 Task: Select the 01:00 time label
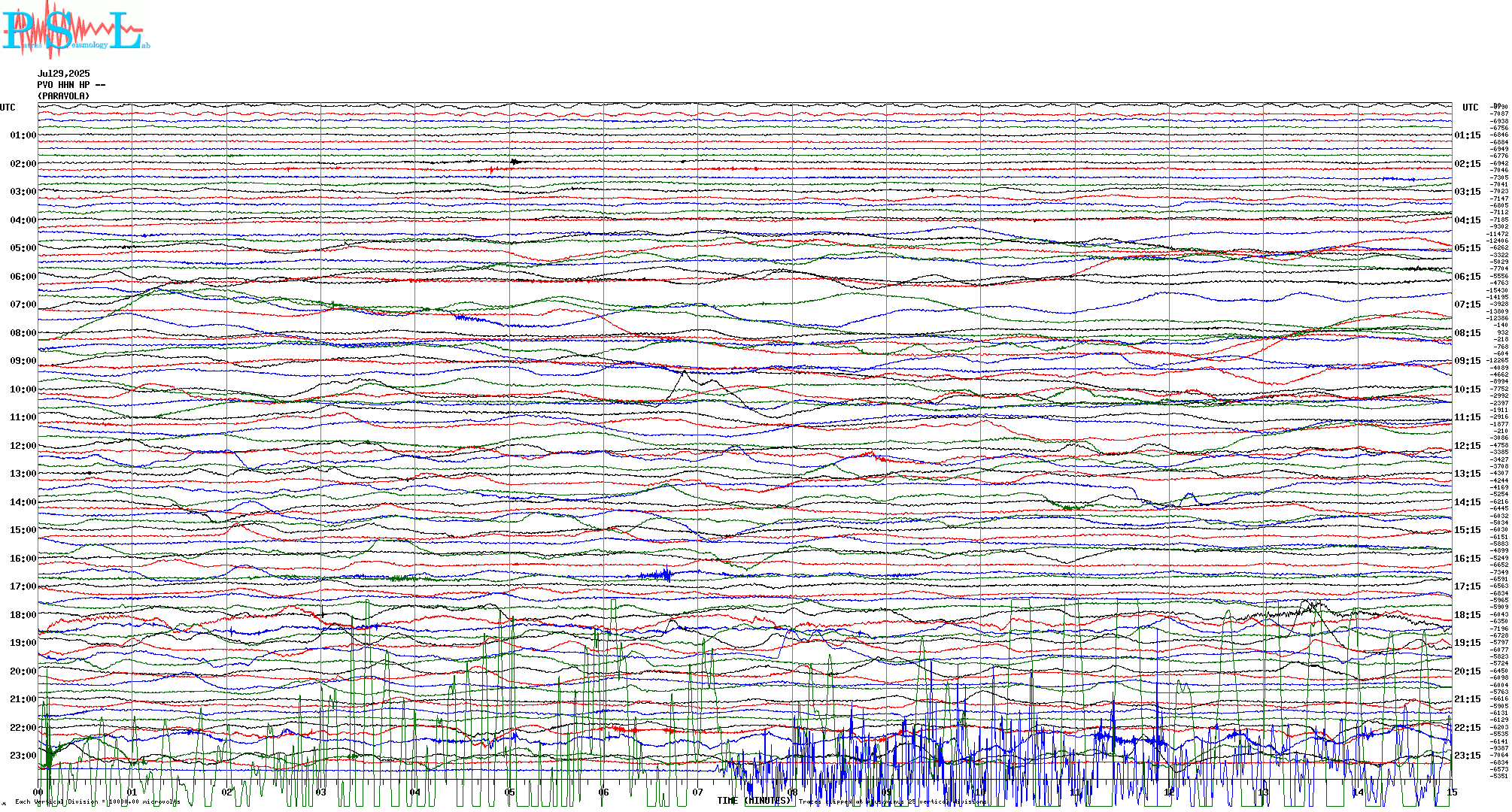click(x=23, y=135)
